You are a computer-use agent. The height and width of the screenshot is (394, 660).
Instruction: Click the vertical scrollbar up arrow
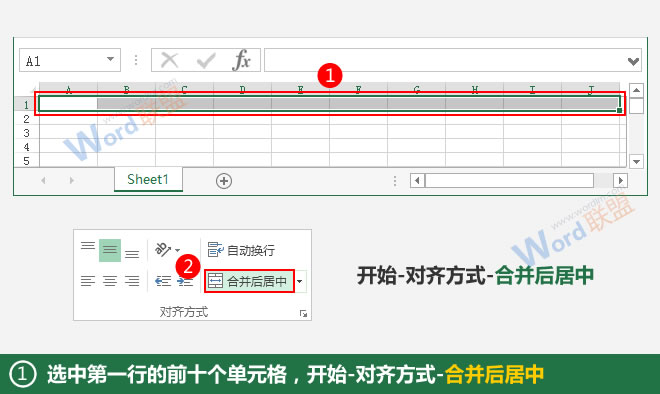[636, 90]
